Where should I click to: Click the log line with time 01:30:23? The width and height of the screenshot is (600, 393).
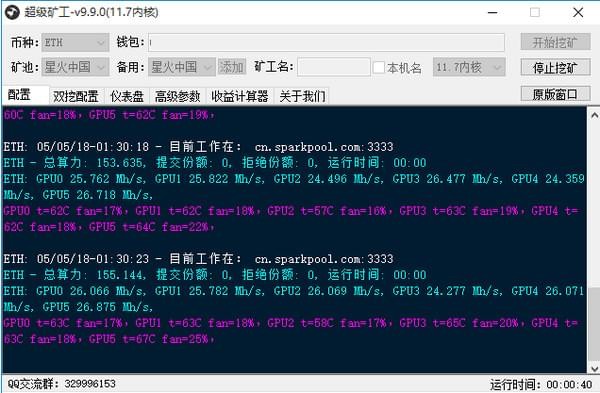click(198, 259)
